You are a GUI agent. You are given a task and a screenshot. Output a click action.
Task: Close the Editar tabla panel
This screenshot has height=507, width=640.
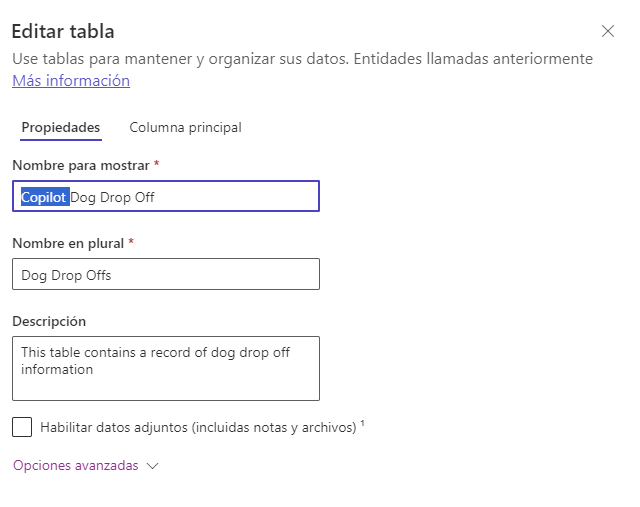[x=607, y=31]
